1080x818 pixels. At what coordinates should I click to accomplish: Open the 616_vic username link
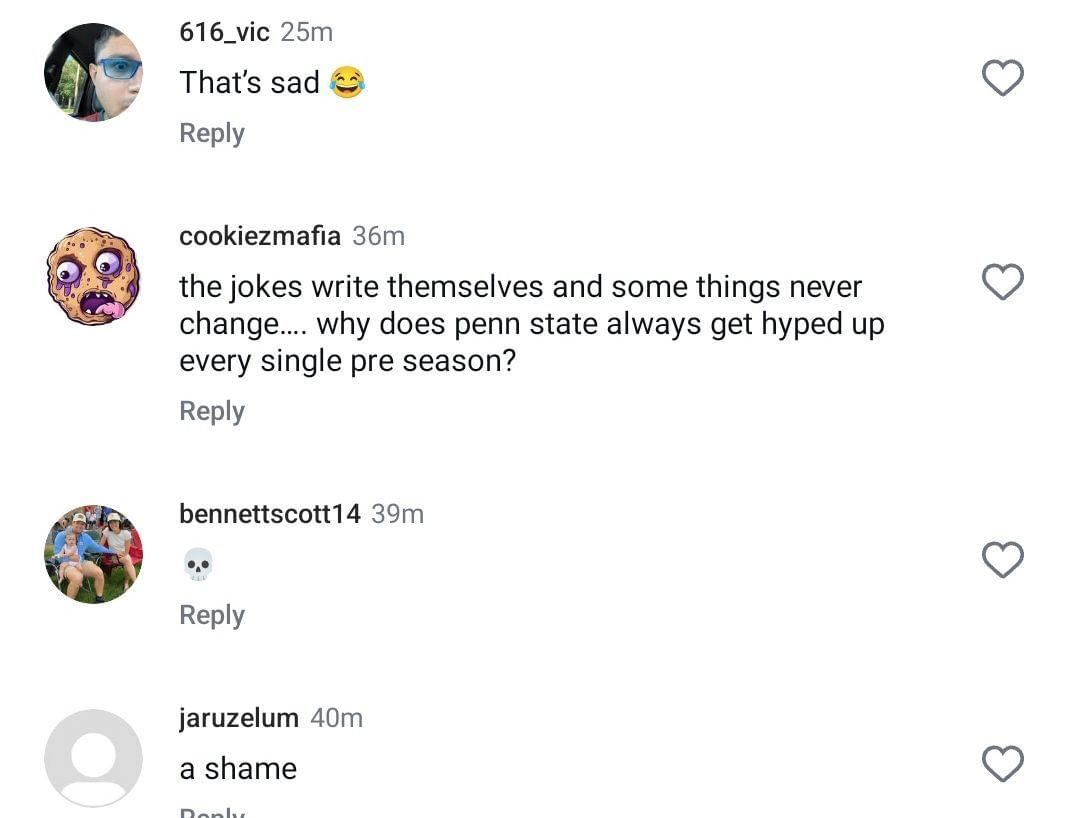click(224, 32)
